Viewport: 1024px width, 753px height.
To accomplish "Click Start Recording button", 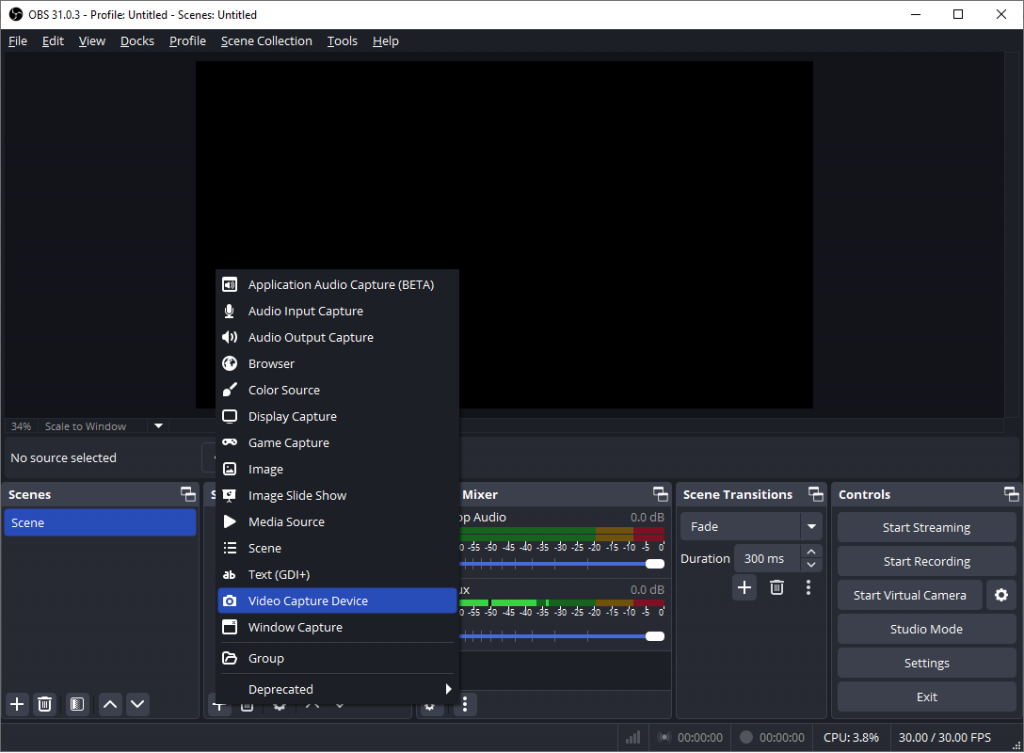I will [926, 562].
